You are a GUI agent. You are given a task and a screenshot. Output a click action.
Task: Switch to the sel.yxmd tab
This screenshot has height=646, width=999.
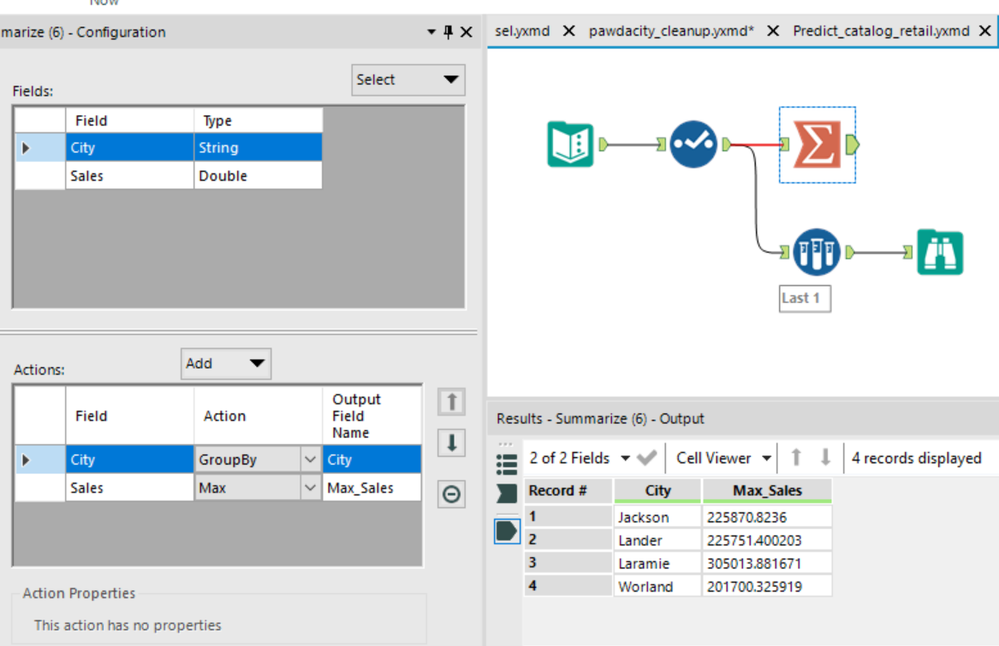522,31
